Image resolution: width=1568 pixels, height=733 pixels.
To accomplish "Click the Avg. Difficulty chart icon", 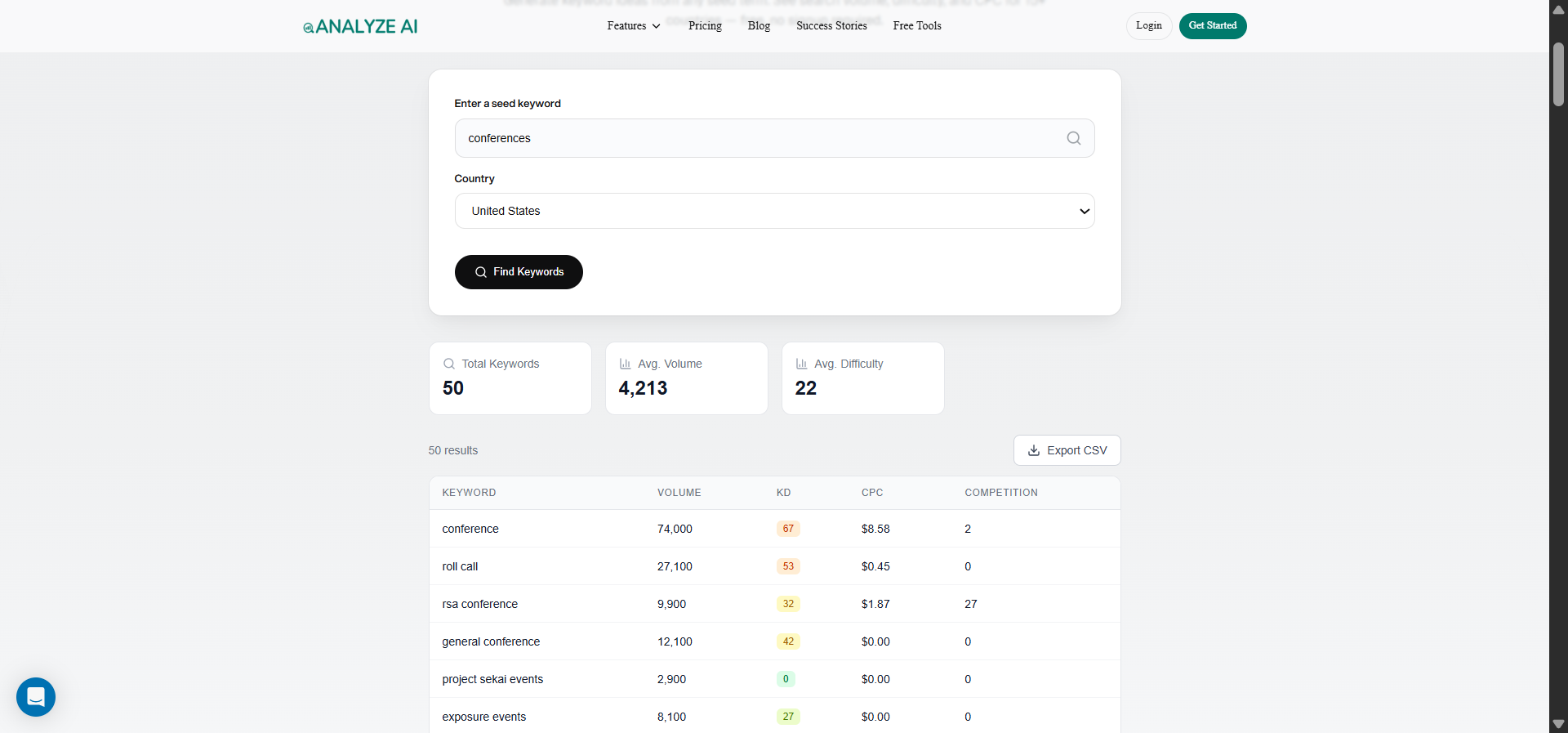I will (802, 364).
